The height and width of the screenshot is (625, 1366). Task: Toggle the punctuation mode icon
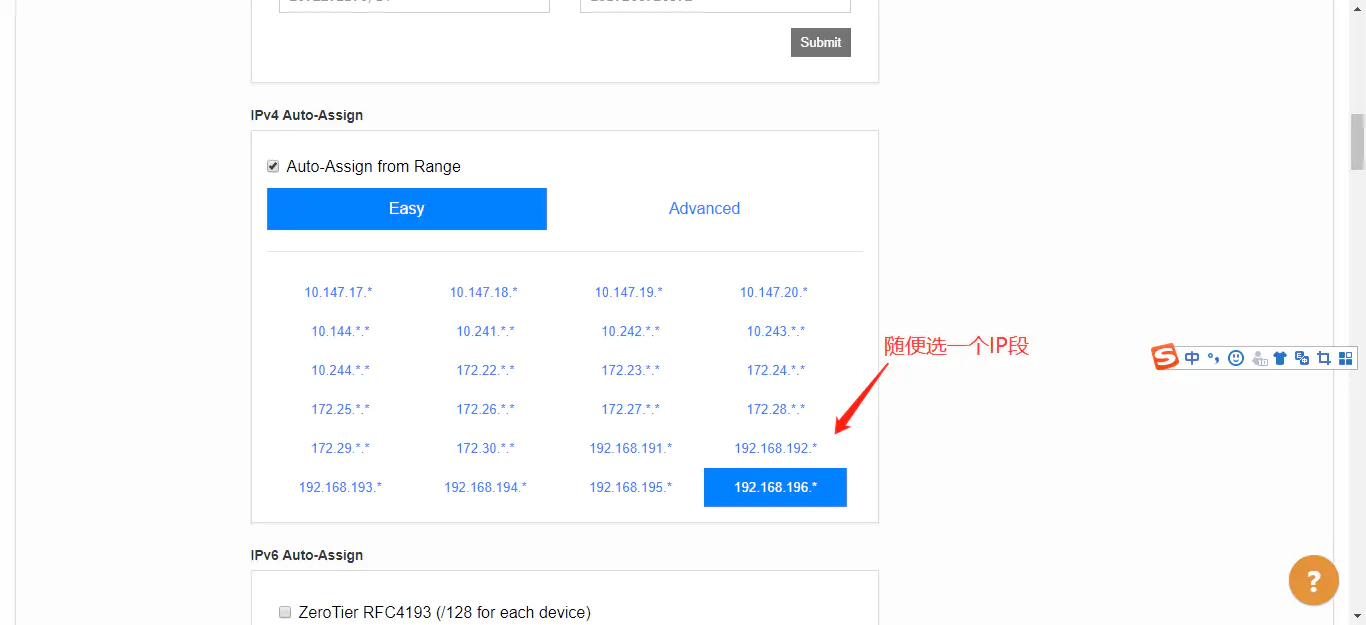click(x=1214, y=358)
